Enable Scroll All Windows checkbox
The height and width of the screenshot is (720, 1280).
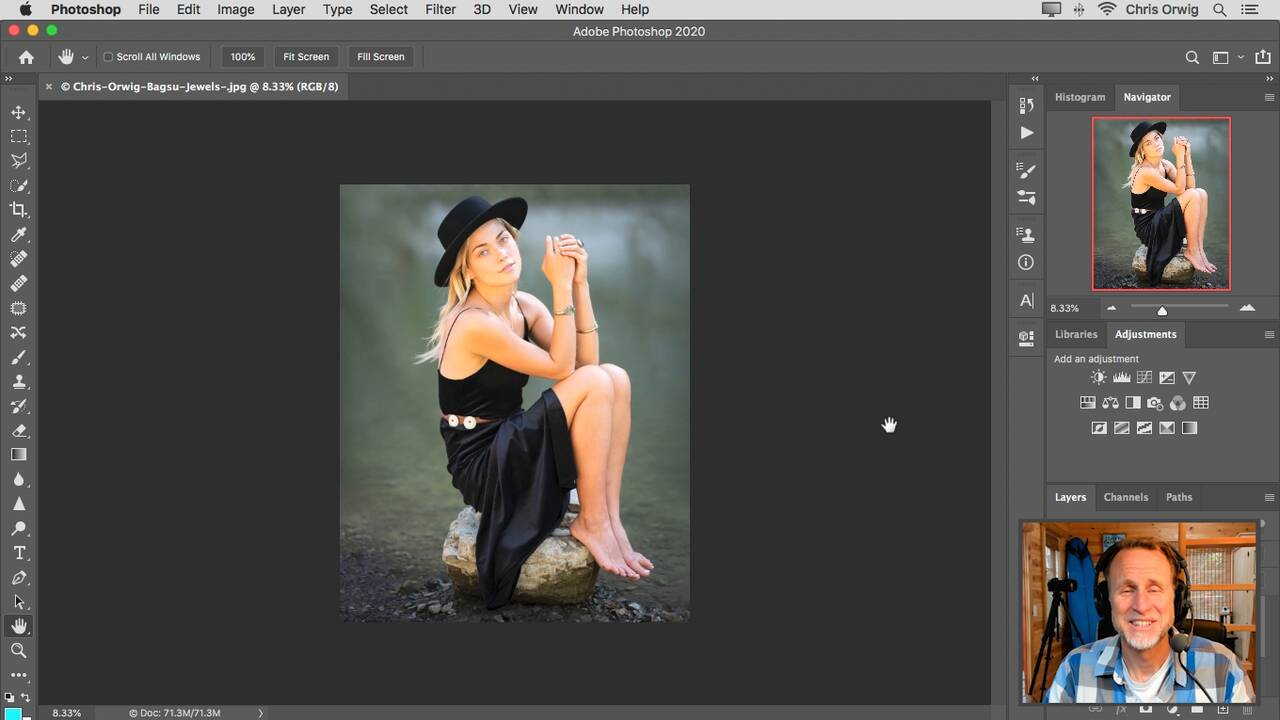click(x=108, y=57)
